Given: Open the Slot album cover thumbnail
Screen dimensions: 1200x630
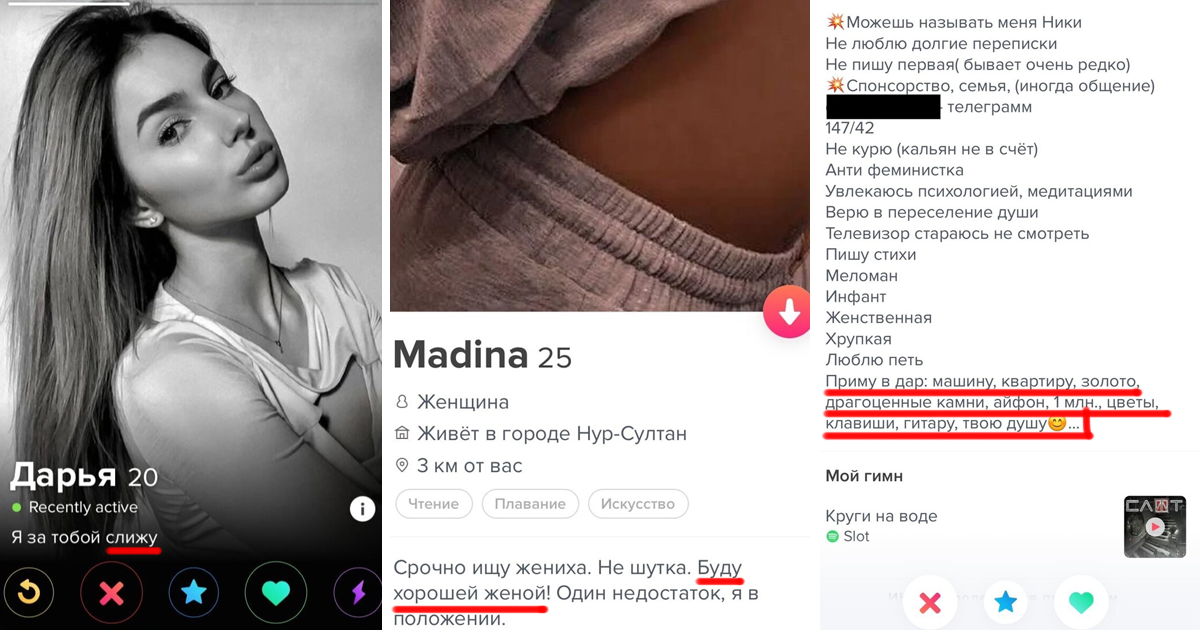Looking at the screenshot, I should click(1154, 526).
